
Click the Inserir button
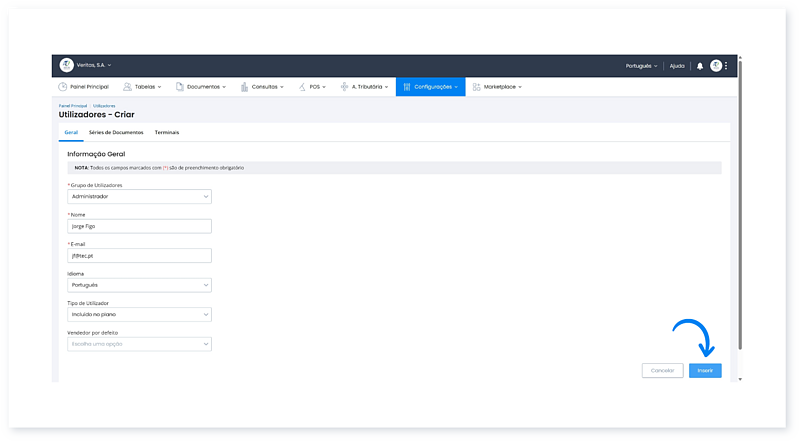point(705,371)
